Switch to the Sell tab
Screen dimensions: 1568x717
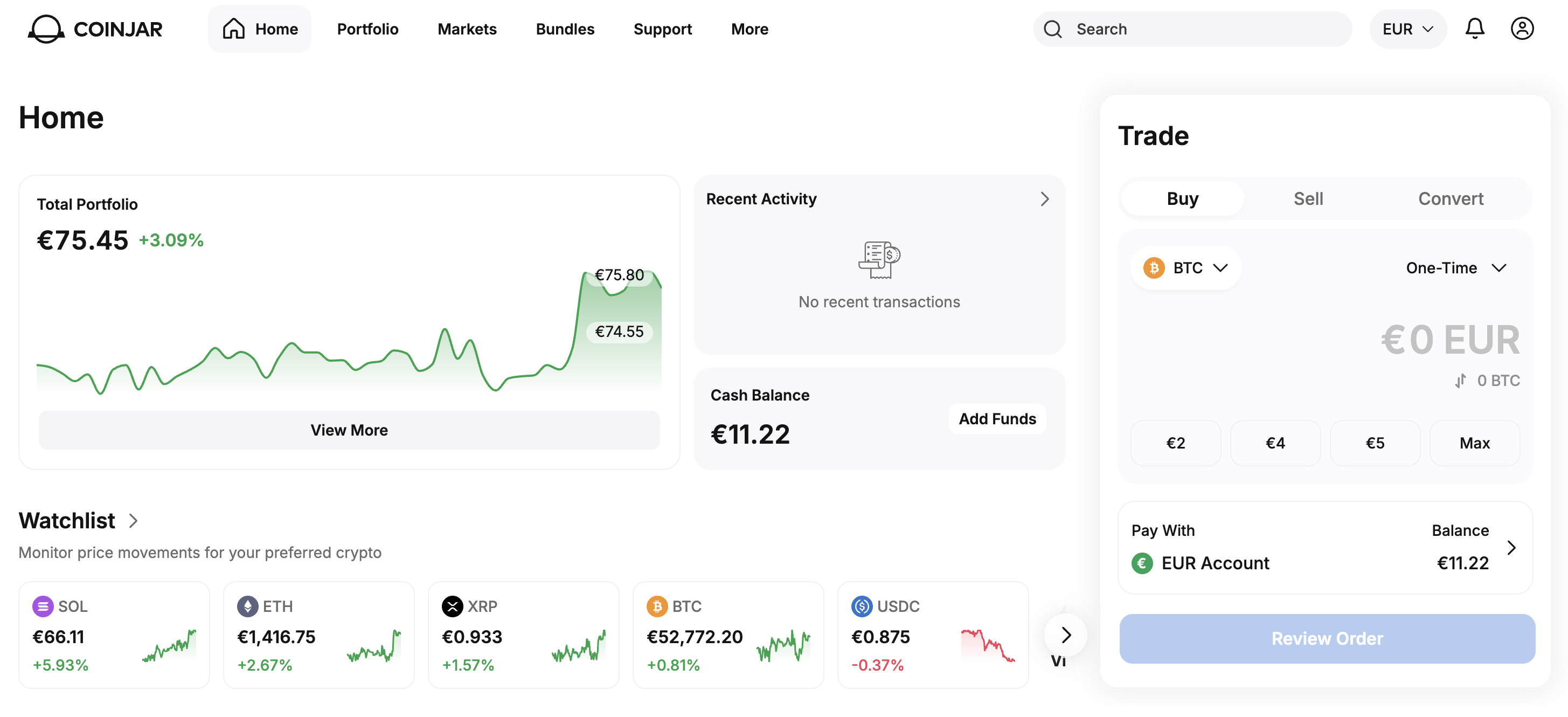click(1308, 198)
